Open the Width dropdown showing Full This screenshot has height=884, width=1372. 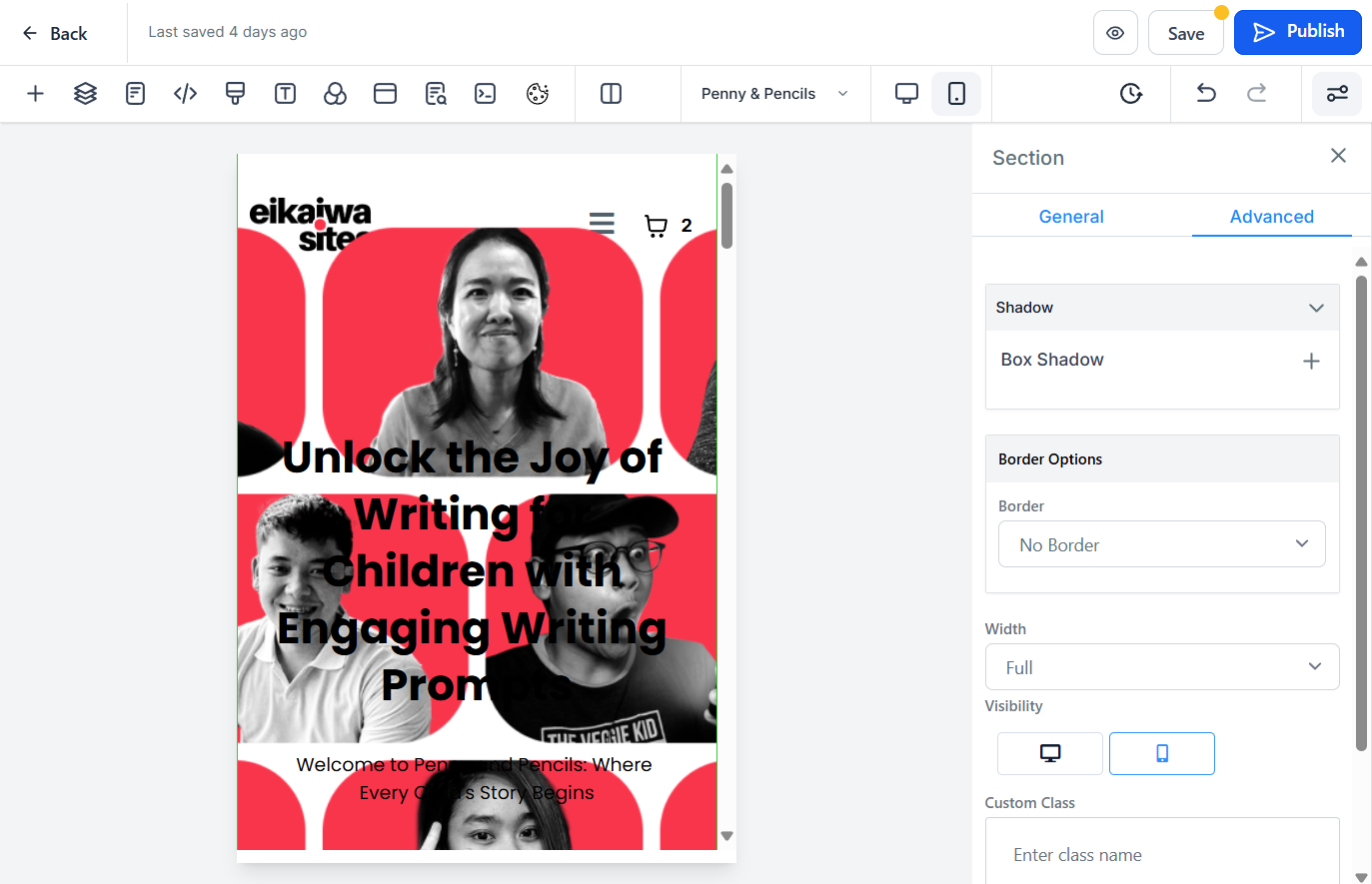click(x=1162, y=667)
